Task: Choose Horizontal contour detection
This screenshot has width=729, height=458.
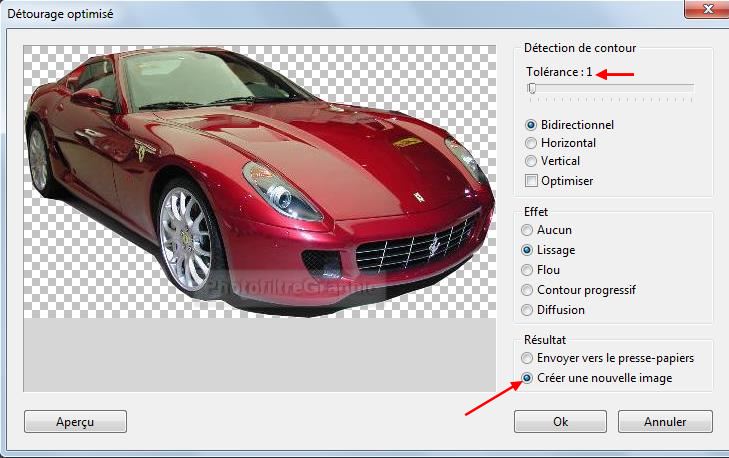Action: [531, 143]
